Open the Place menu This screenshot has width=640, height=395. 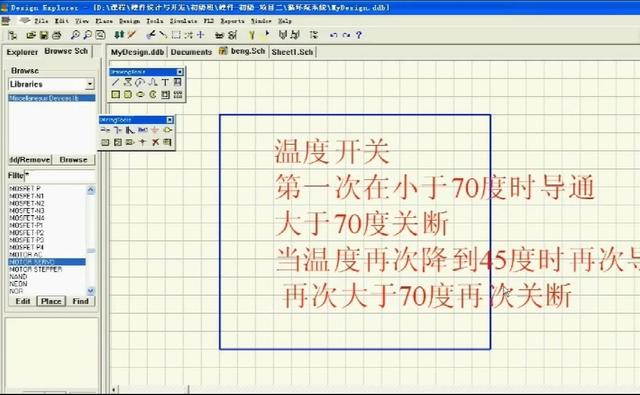tap(104, 21)
